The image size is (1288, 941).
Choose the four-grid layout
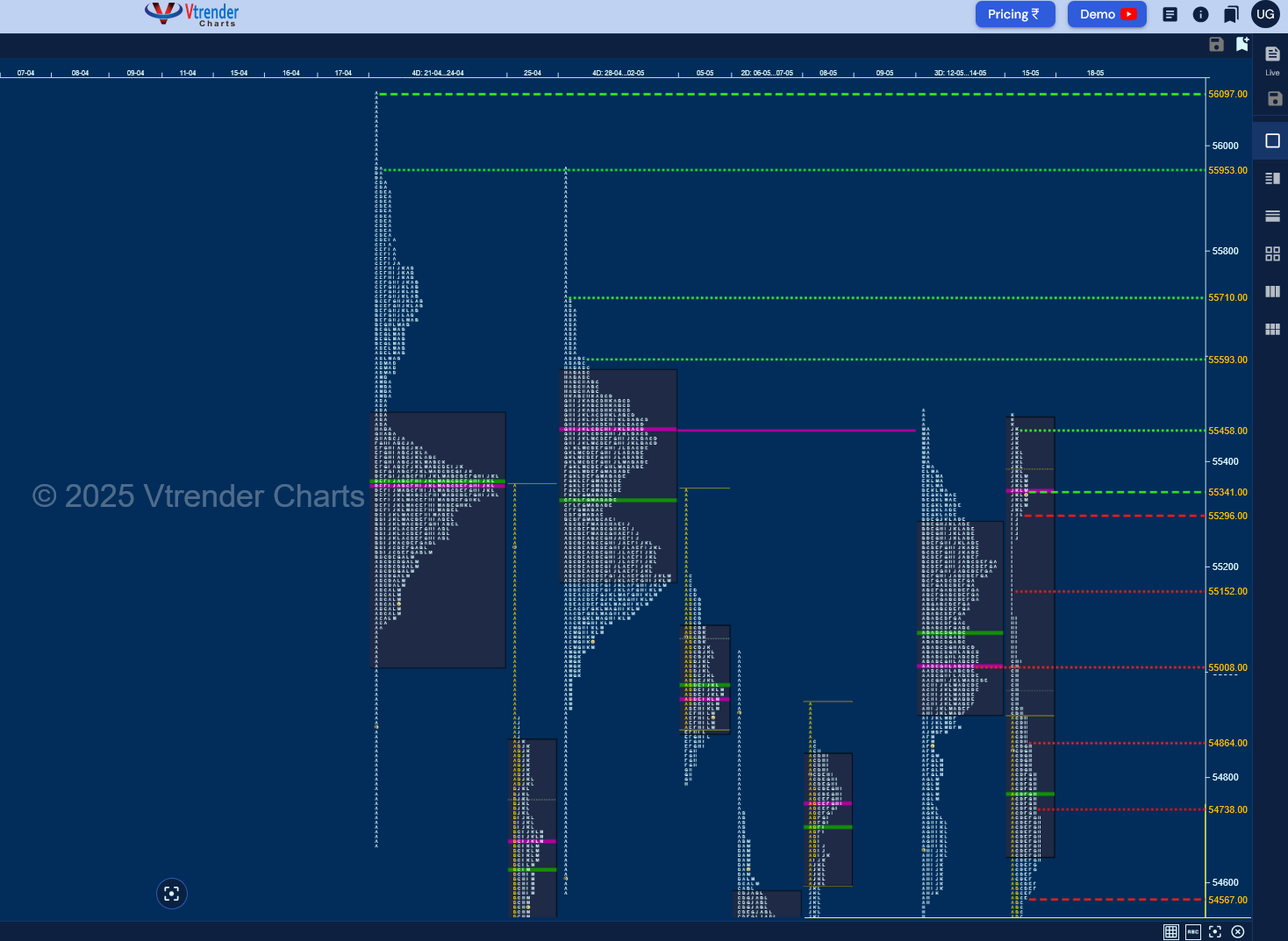(1272, 253)
